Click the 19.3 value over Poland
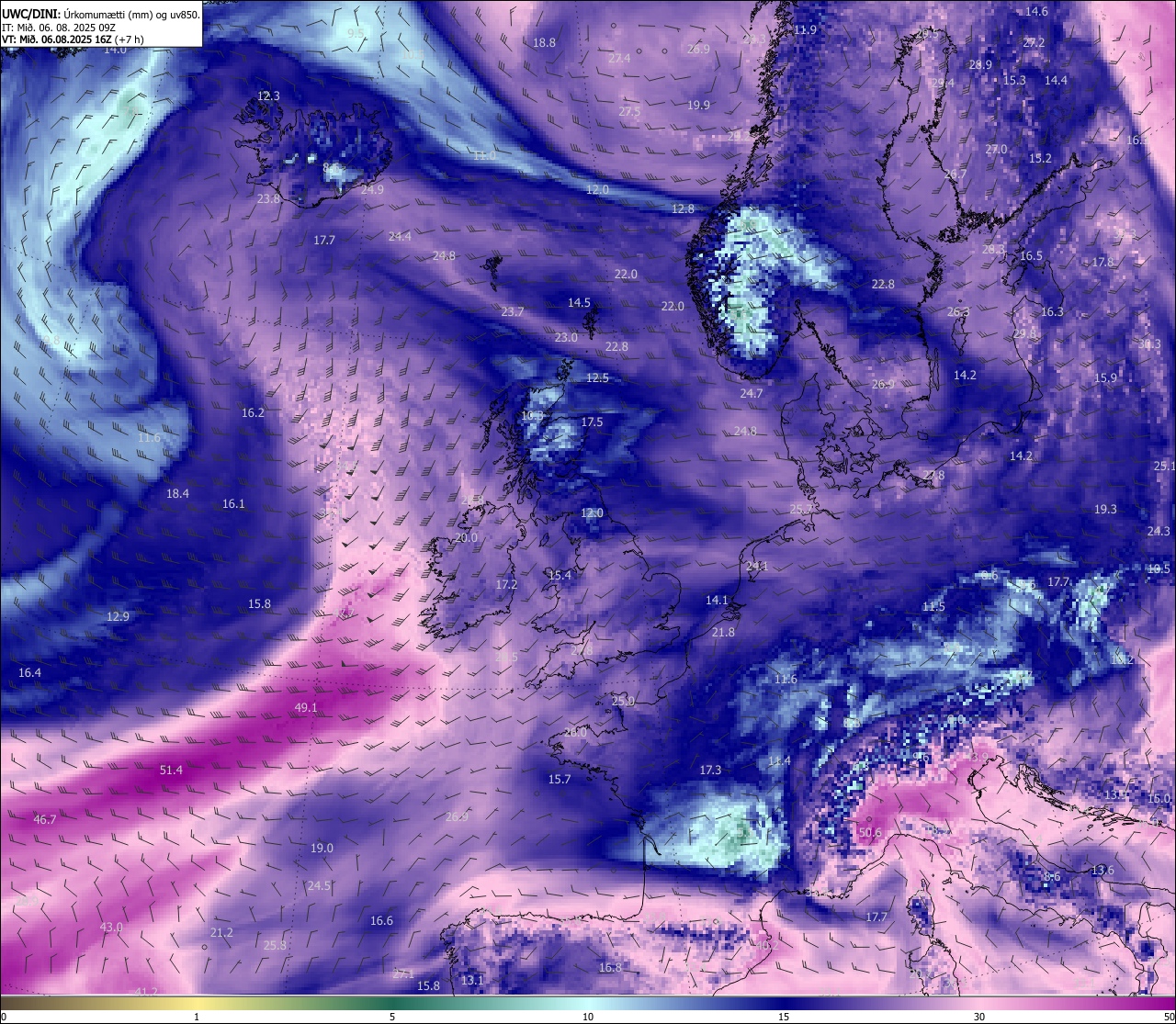The image size is (1176, 1024). pyautogui.click(x=1105, y=509)
